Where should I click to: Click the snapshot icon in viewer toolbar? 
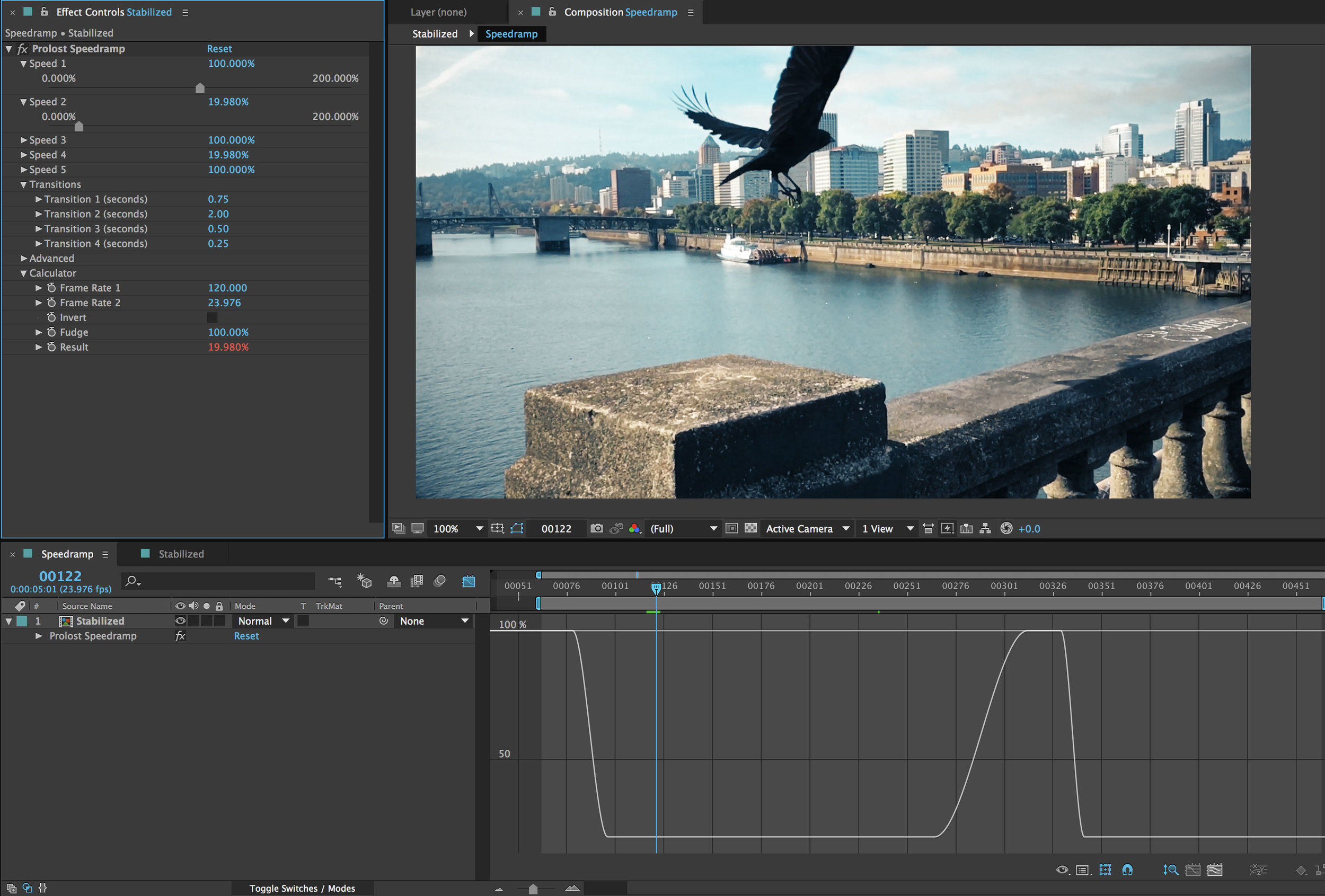click(597, 527)
